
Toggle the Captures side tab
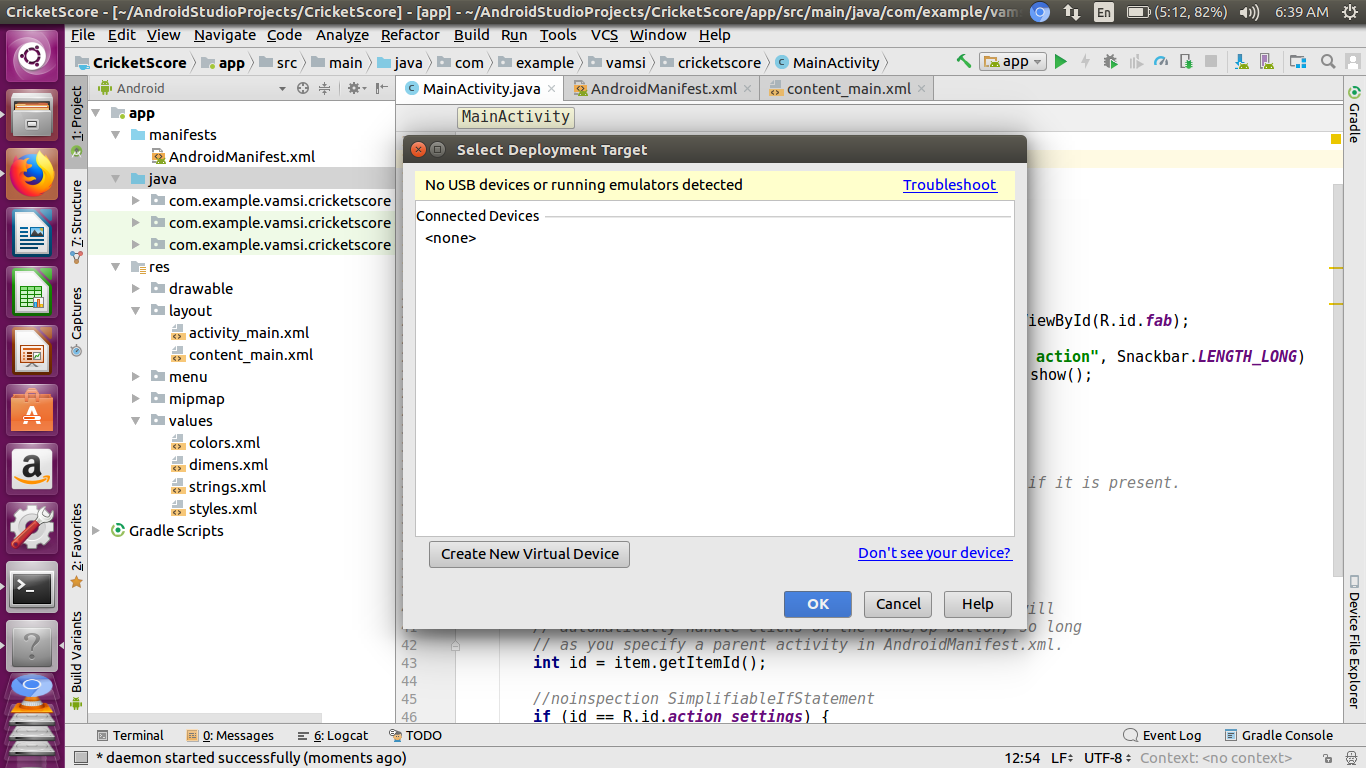coord(77,321)
